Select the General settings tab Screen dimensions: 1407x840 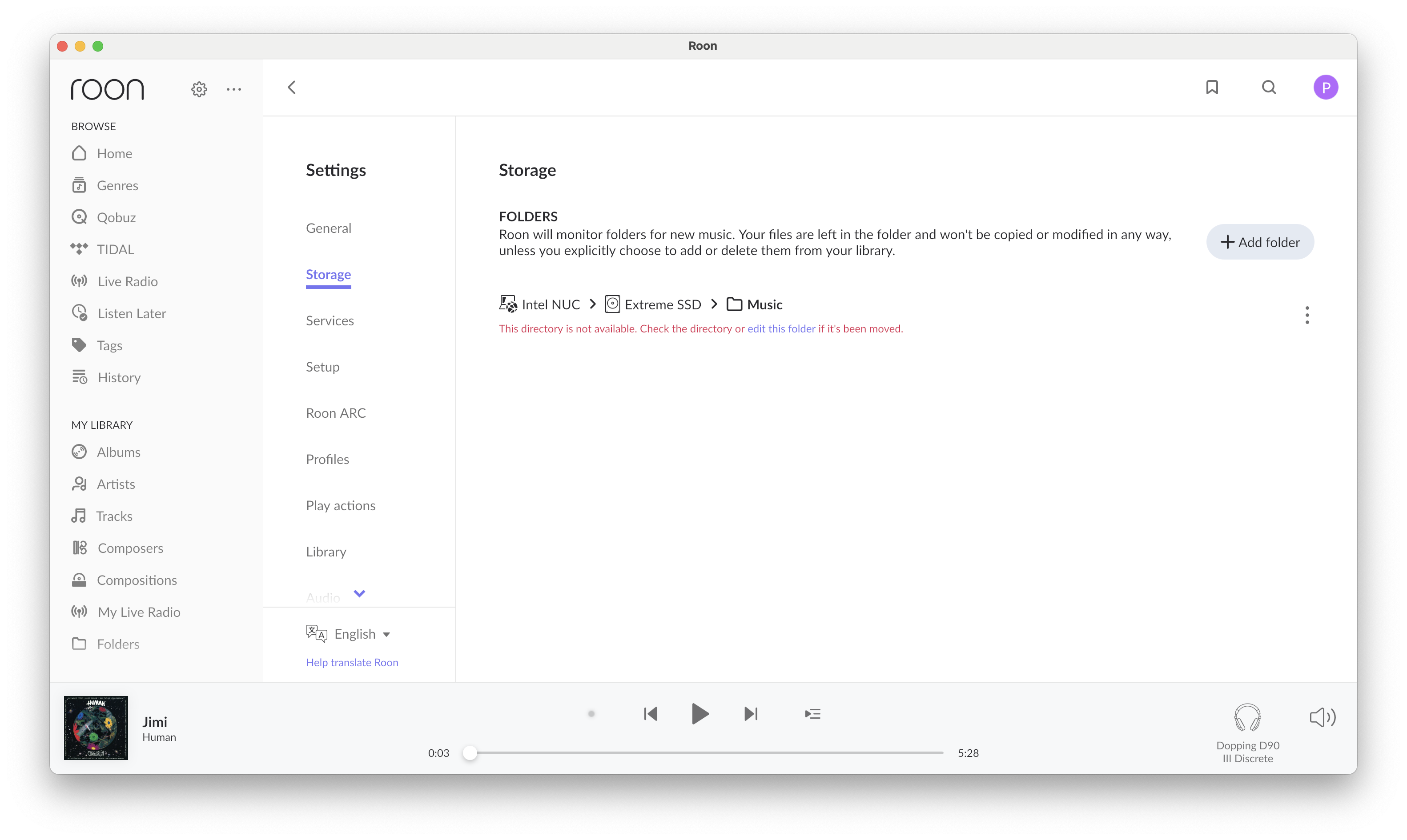click(328, 228)
